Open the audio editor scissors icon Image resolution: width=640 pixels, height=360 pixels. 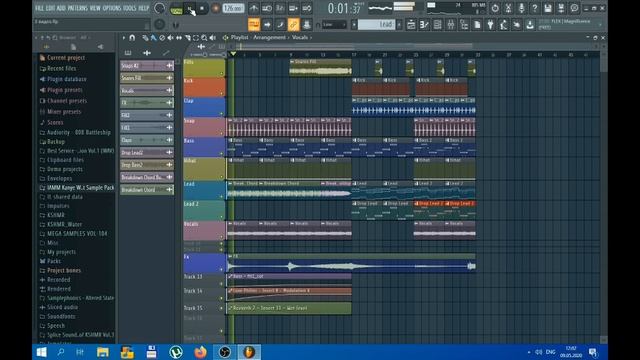point(508,8)
